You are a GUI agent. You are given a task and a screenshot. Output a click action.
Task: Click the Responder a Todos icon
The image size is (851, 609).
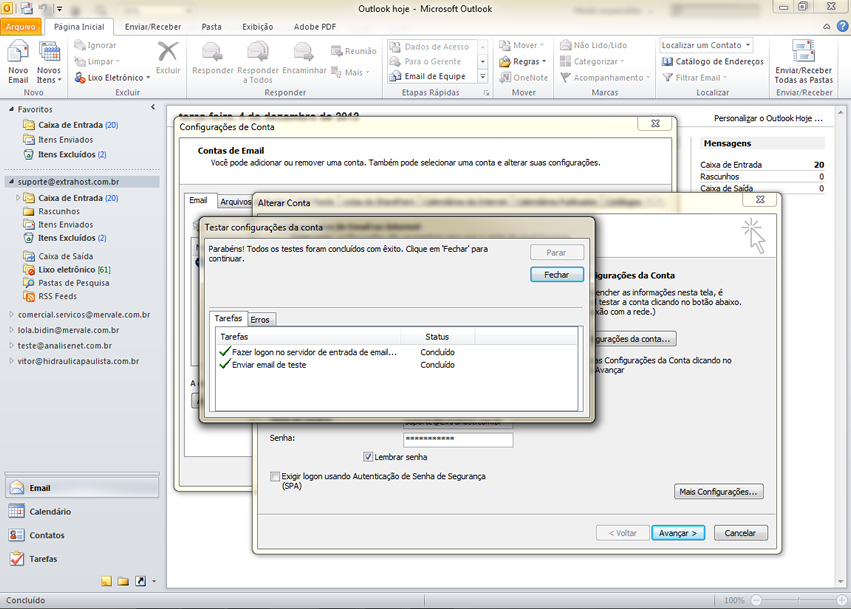tap(258, 53)
